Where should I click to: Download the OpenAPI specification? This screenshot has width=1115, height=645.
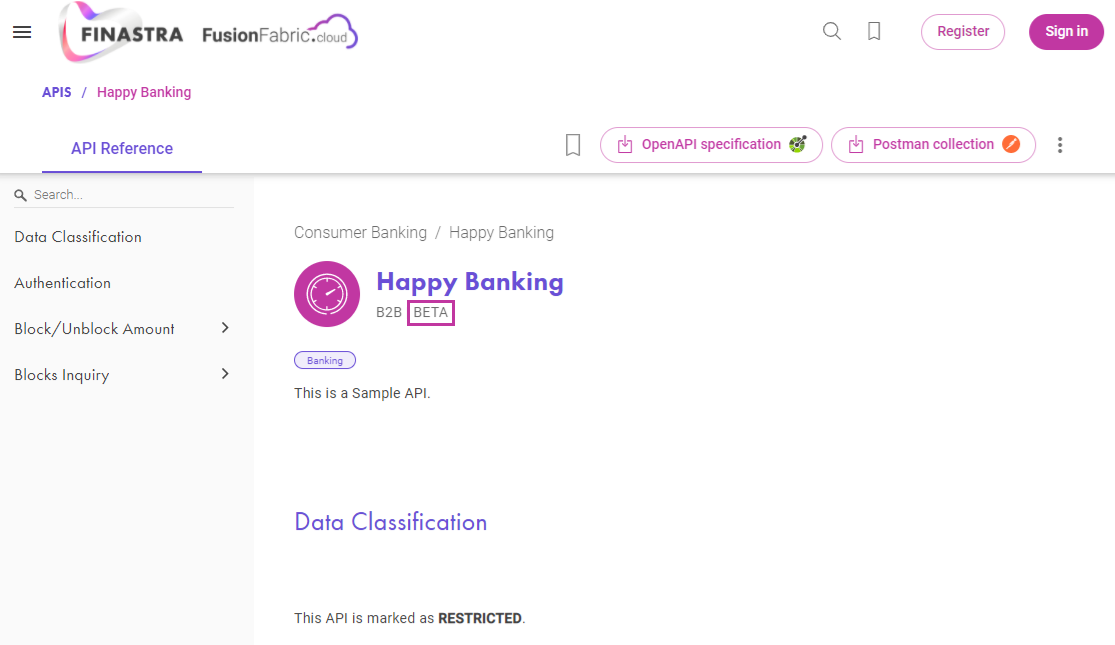click(x=711, y=145)
